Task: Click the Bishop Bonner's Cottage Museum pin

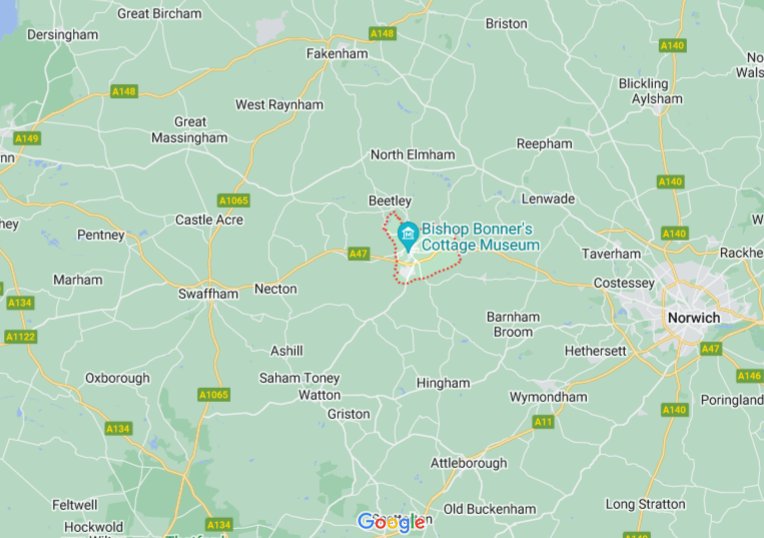Action: pos(408,236)
